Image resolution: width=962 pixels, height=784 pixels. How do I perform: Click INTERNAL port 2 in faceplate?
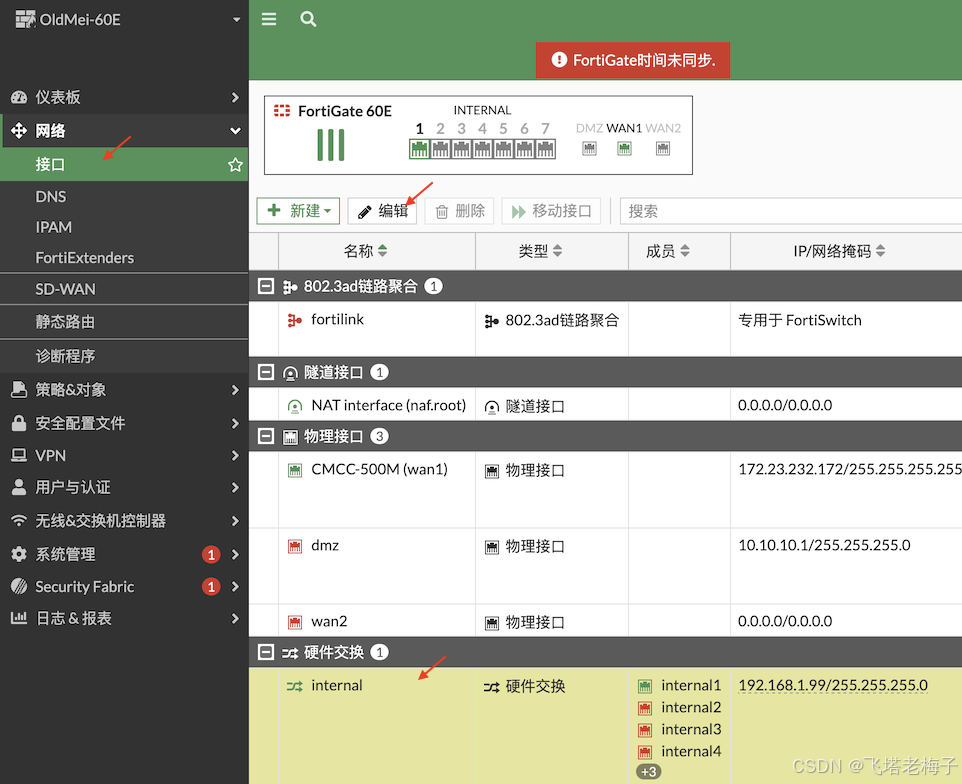coord(441,149)
